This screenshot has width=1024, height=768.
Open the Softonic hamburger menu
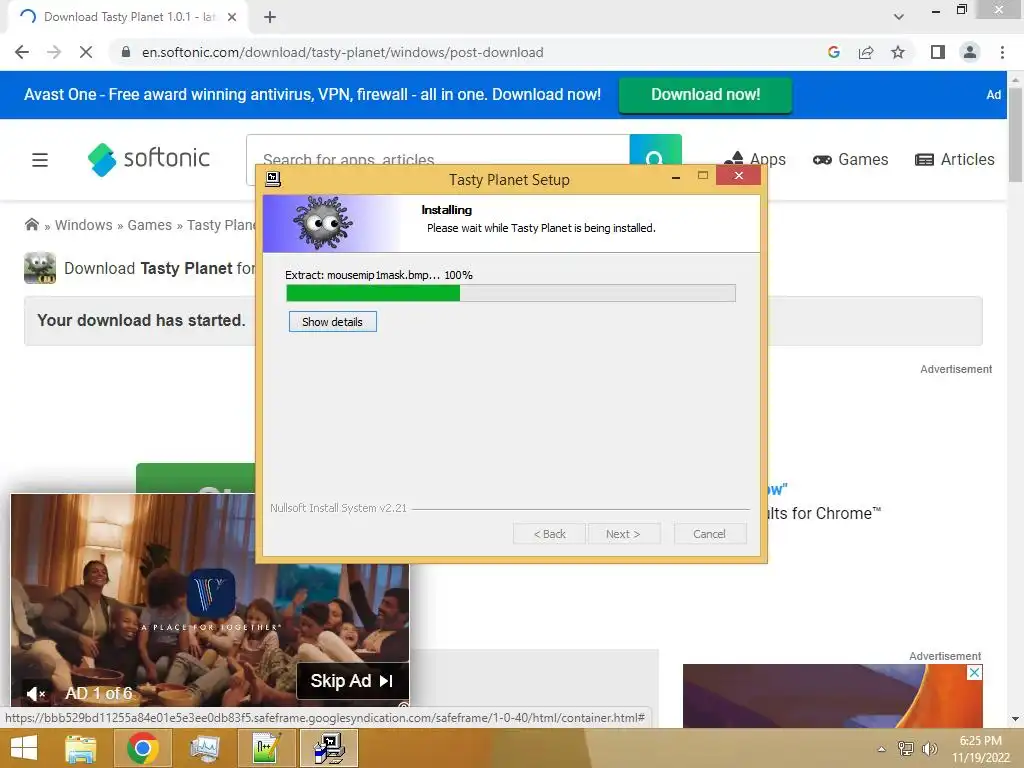click(x=40, y=159)
